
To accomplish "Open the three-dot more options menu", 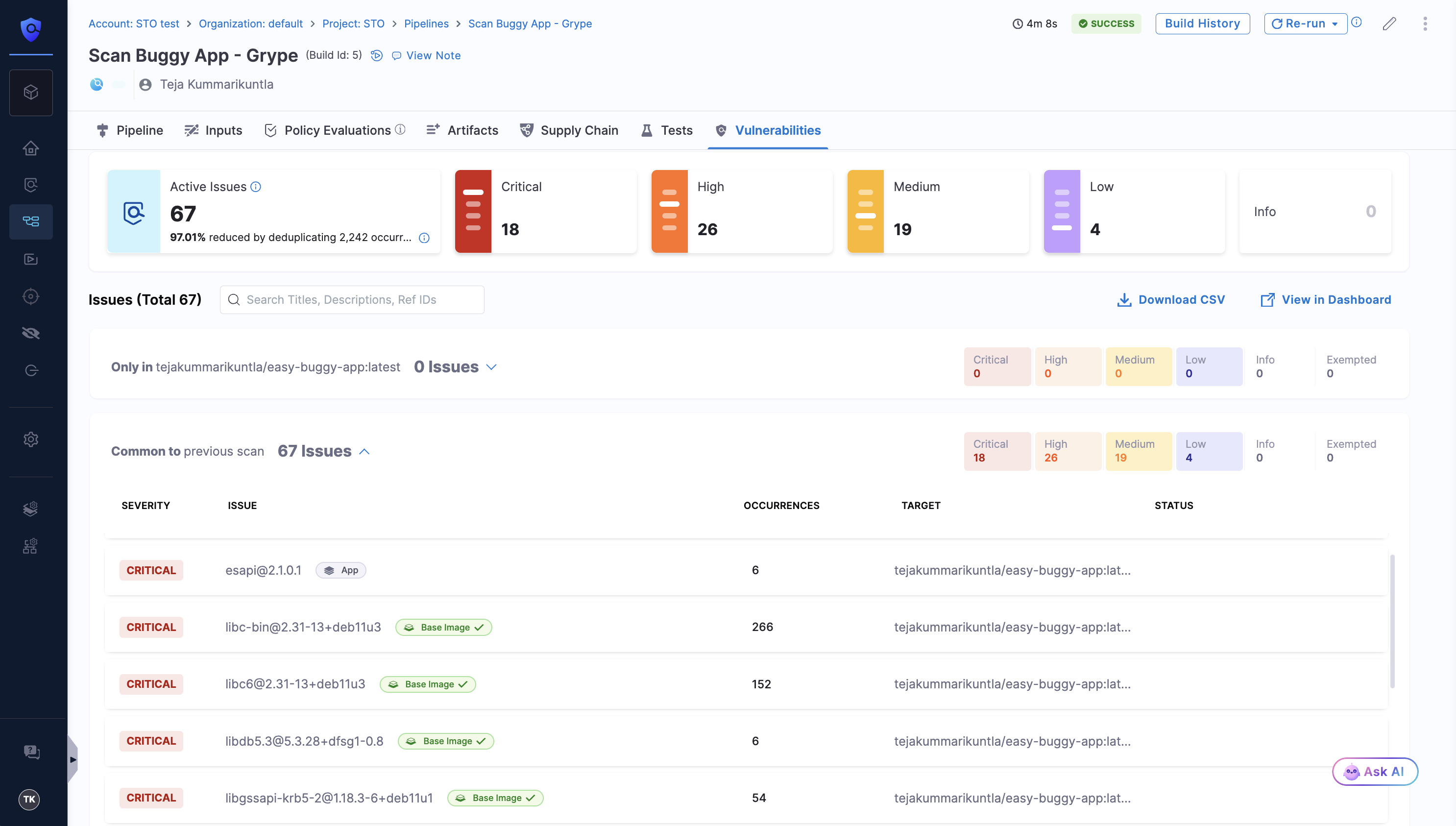I will point(1425,24).
